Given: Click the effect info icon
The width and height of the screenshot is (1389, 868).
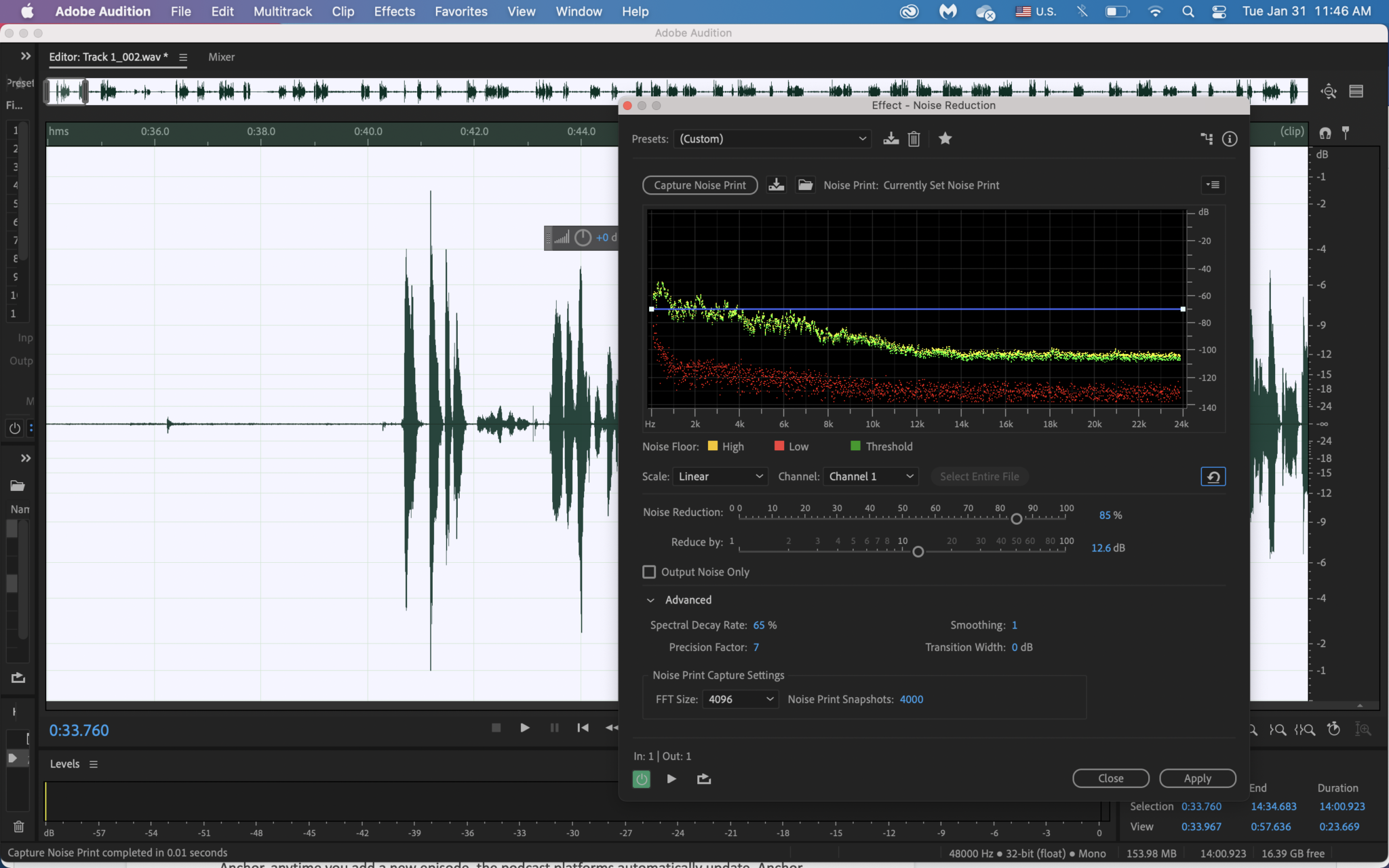Looking at the screenshot, I should coord(1229,139).
